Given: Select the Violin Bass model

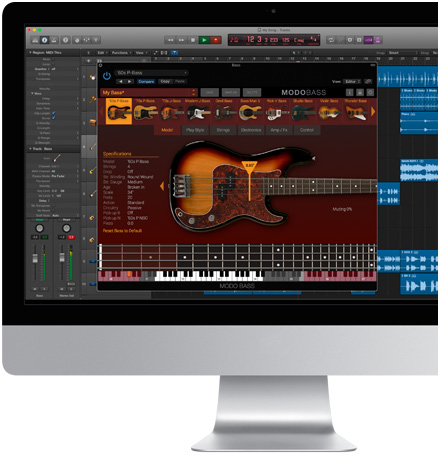Looking at the screenshot, I should (x=329, y=111).
